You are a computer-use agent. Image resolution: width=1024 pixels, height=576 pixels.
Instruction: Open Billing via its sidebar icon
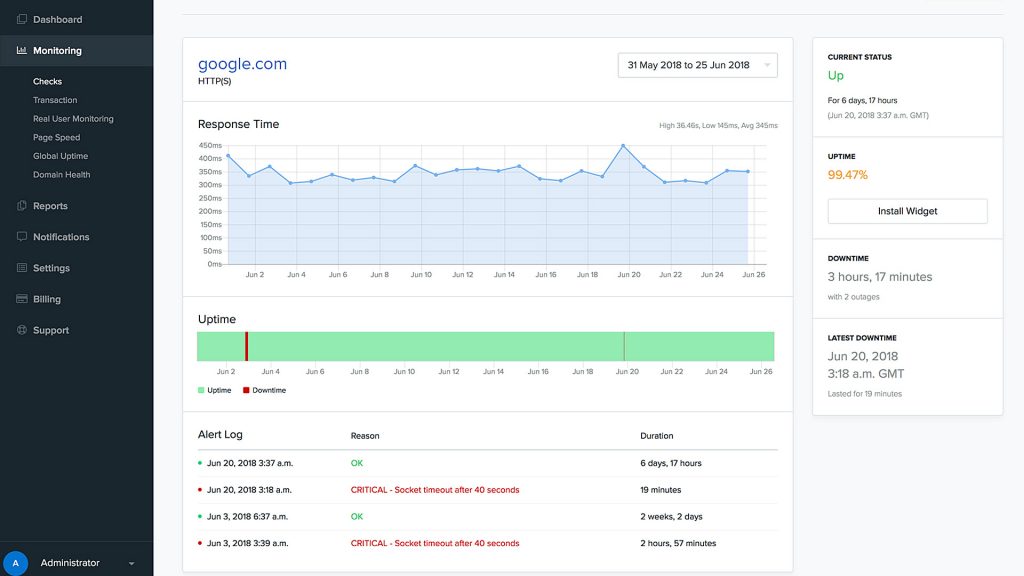point(20,298)
